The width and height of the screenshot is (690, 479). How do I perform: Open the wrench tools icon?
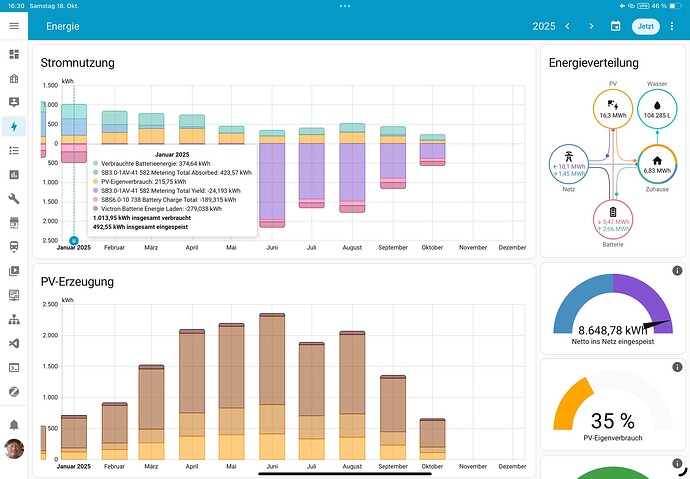coord(14,199)
